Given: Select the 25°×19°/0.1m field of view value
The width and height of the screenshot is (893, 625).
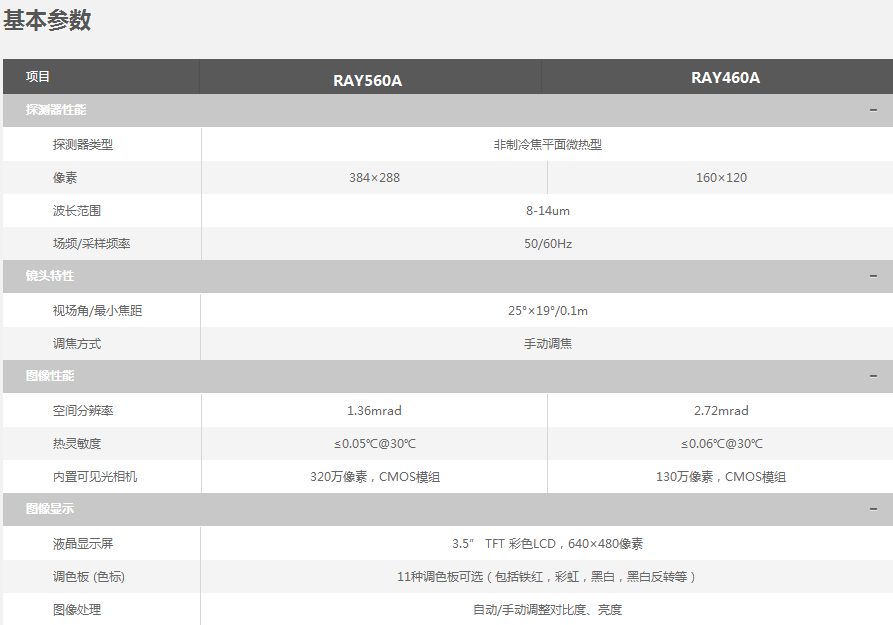Looking at the screenshot, I should pyautogui.click(x=547, y=311).
